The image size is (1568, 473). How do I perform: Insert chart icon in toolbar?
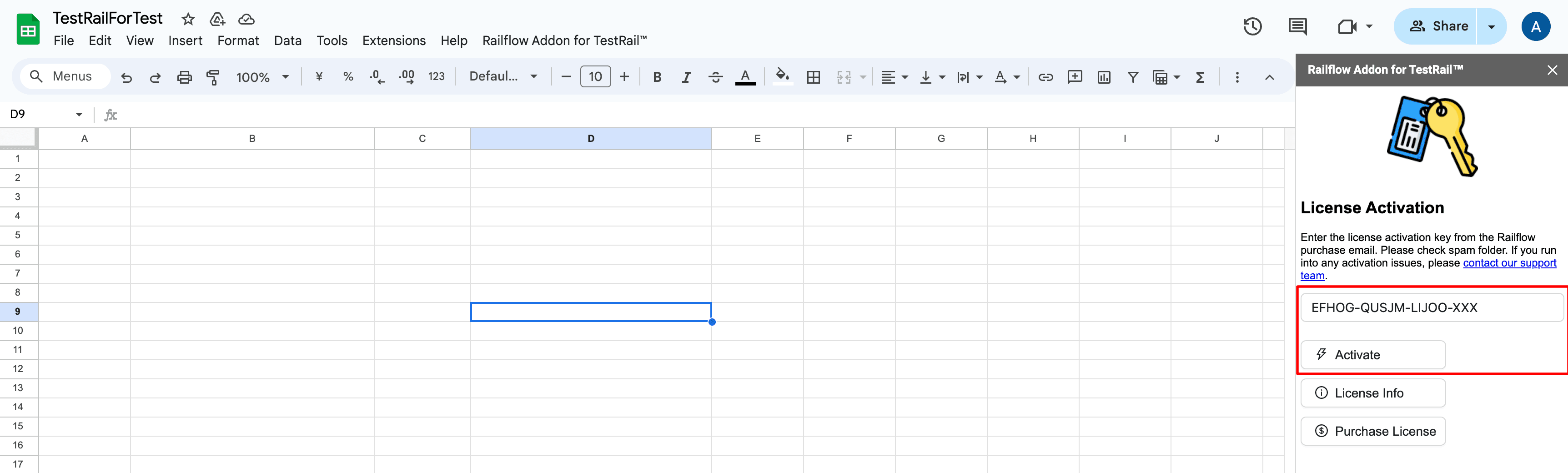tap(1104, 77)
